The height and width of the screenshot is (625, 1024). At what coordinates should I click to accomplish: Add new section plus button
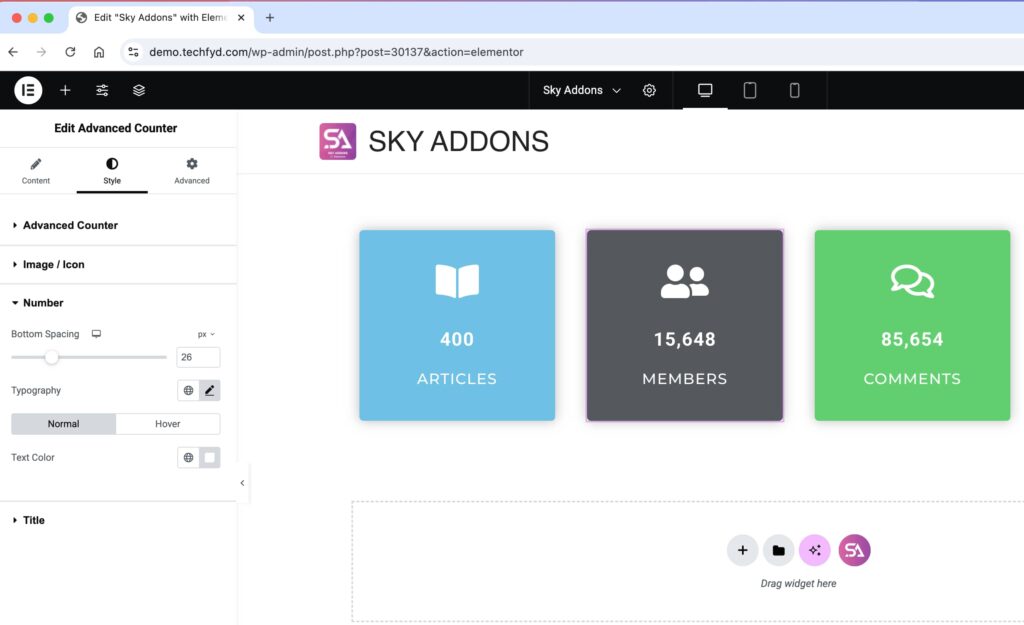pos(743,551)
